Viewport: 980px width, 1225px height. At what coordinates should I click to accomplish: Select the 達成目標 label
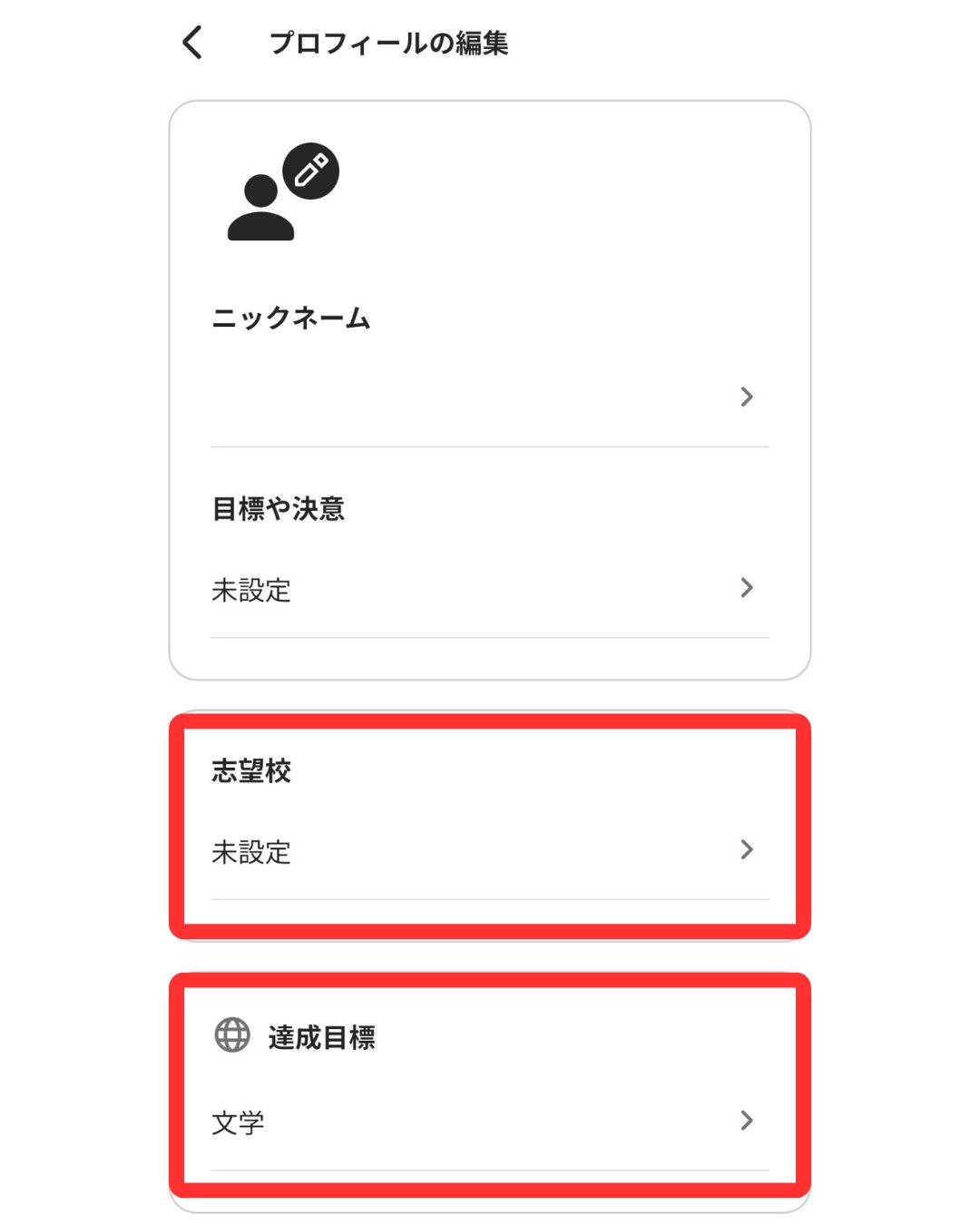pyautogui.click(x=321, y=1037)
